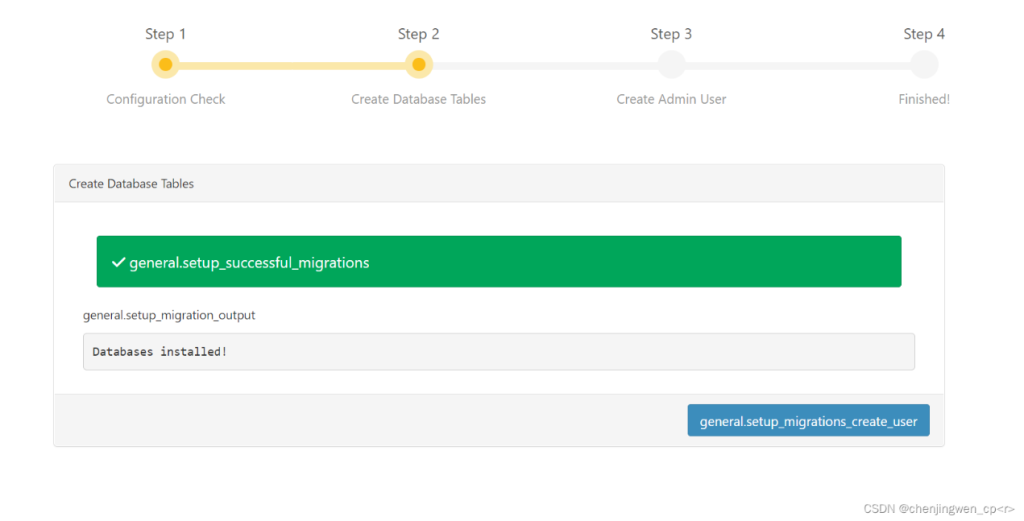The height and width of the screenshot is (521, 1024).
Task: Click the checkmark icon in green alert
Action: tap(118, 262)
